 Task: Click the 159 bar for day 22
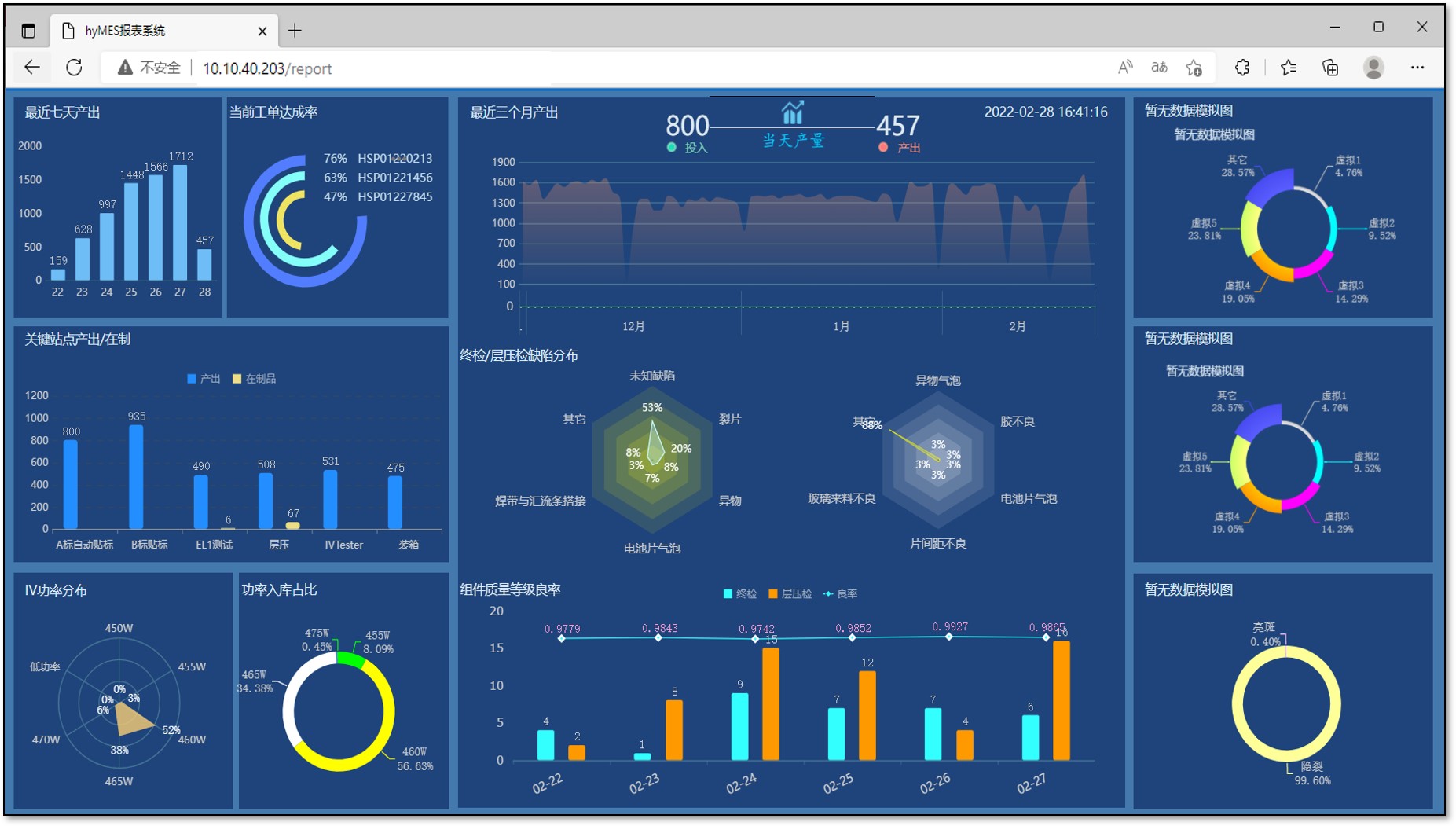[57, 274]
